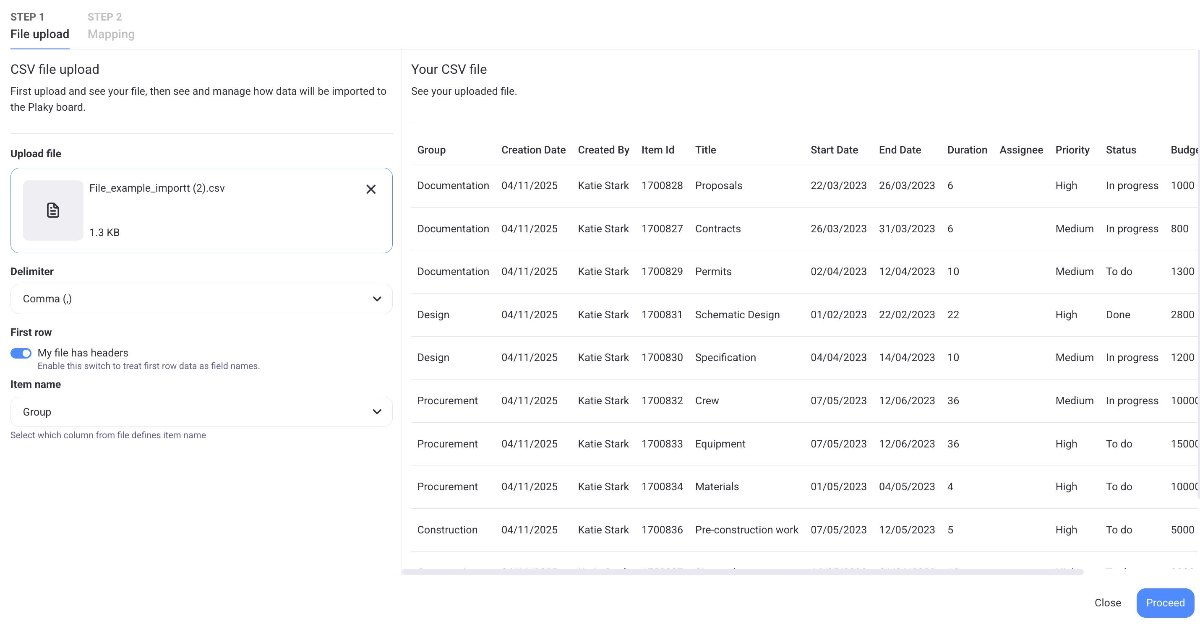1200x624 pixels.
Task: Click the 1.3 KB file size label
Action: point(104,232)
